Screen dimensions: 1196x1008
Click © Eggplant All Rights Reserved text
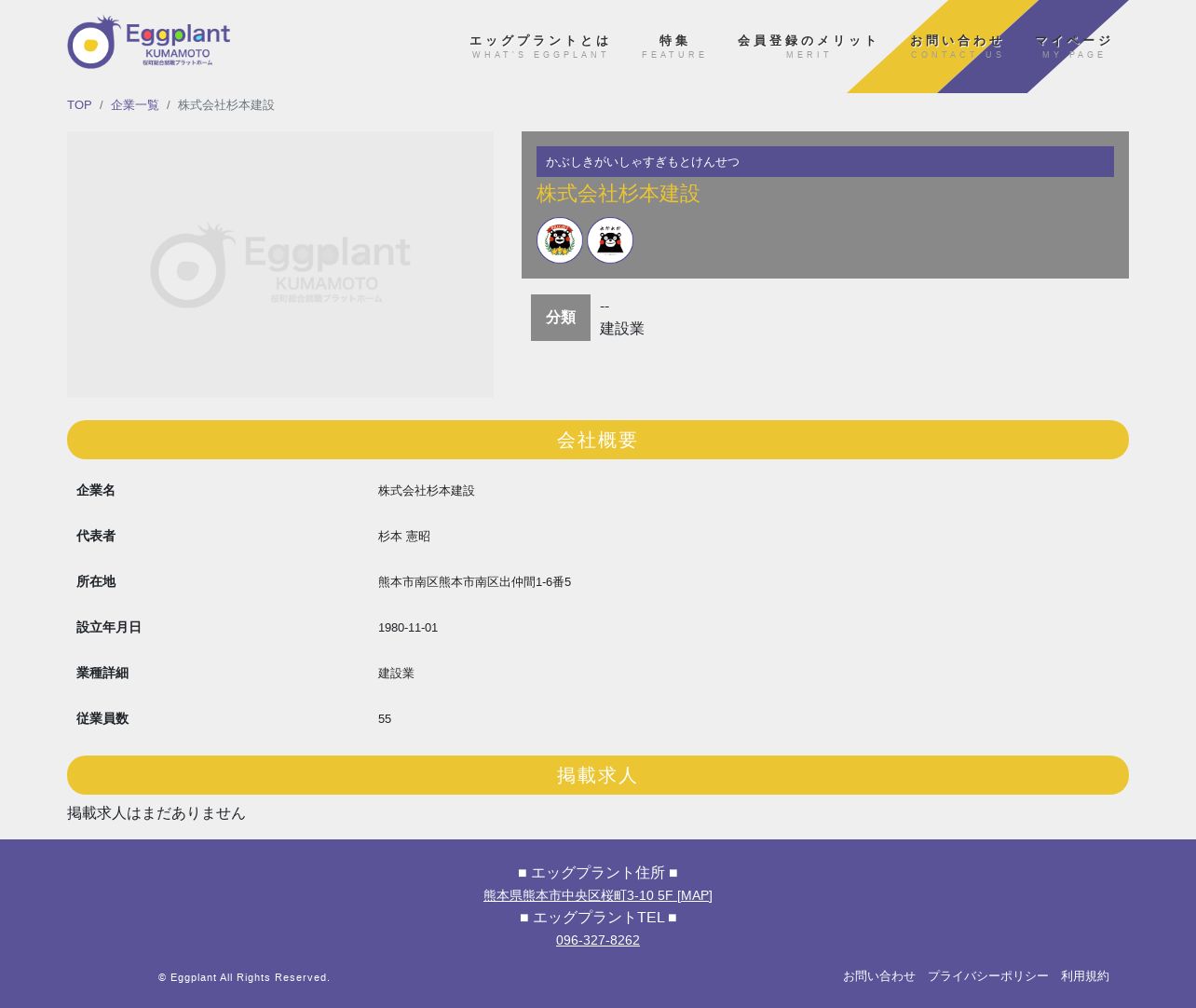pos(244,977)
